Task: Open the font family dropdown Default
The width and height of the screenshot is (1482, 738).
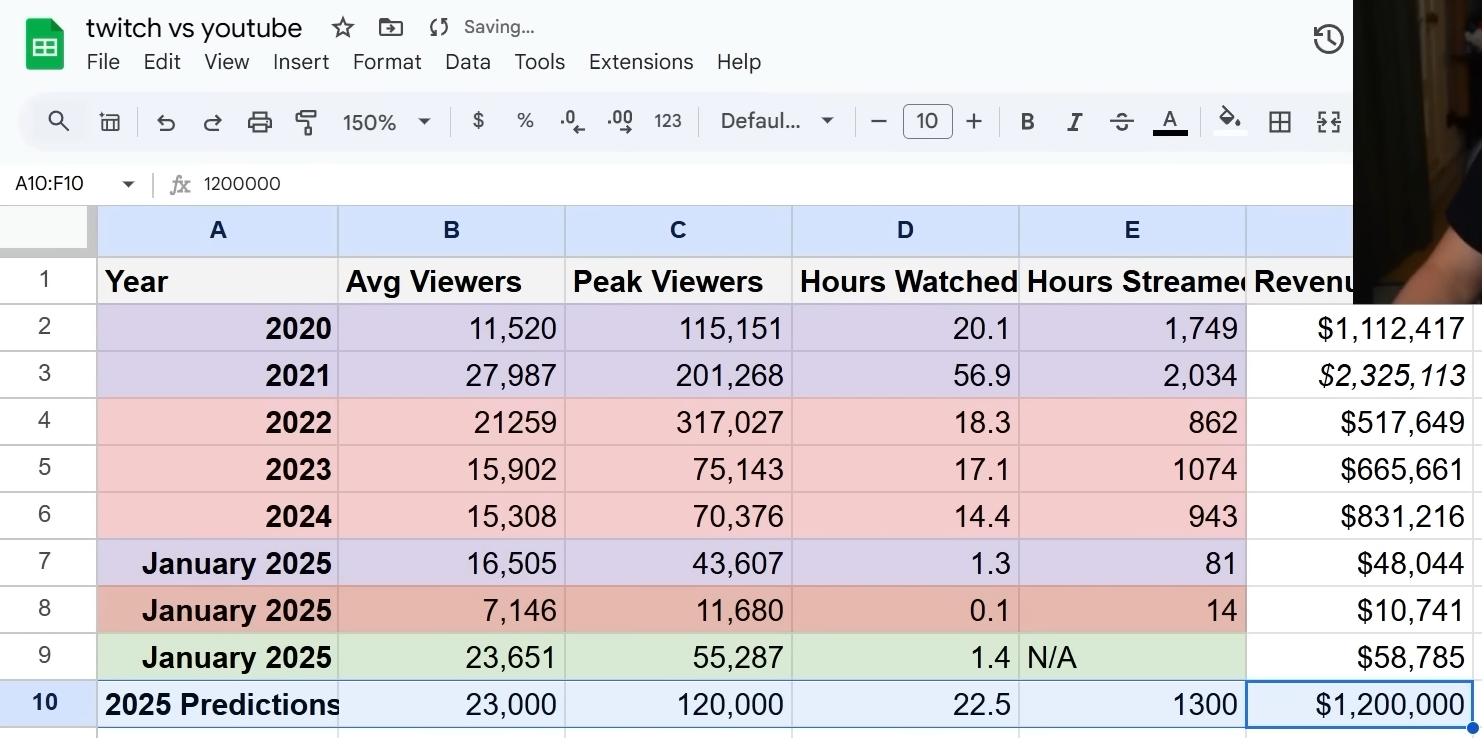Action: [777, 122]
